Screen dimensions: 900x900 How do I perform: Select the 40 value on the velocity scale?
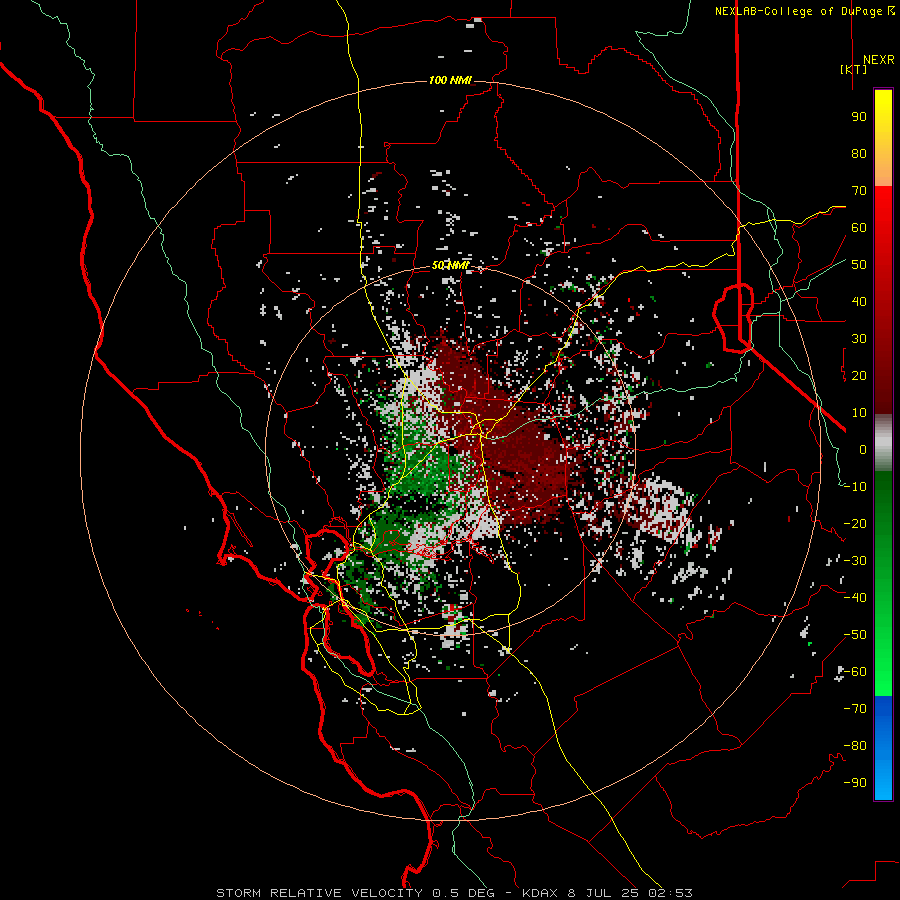tap(859, 302)
